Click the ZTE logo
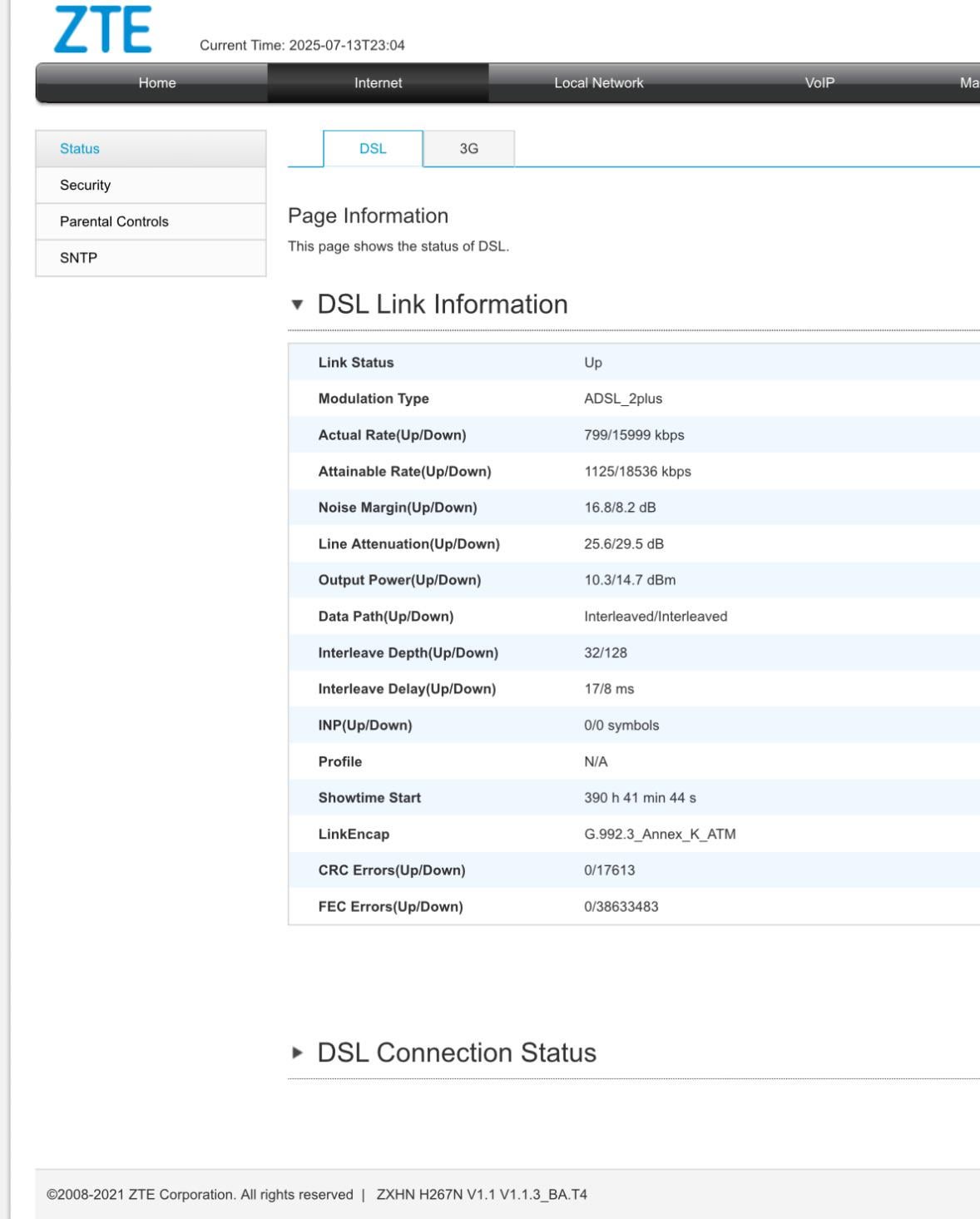 (x=102, y=30)
